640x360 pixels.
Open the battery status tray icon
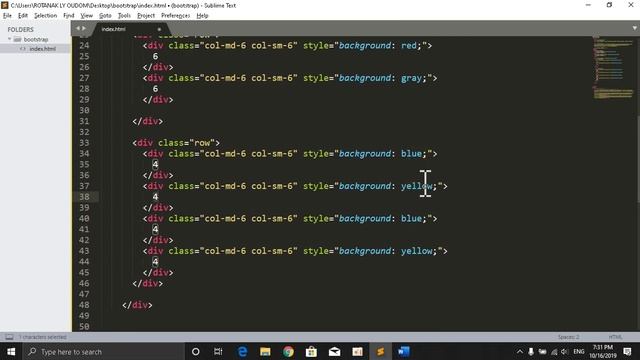click(542, 351)
